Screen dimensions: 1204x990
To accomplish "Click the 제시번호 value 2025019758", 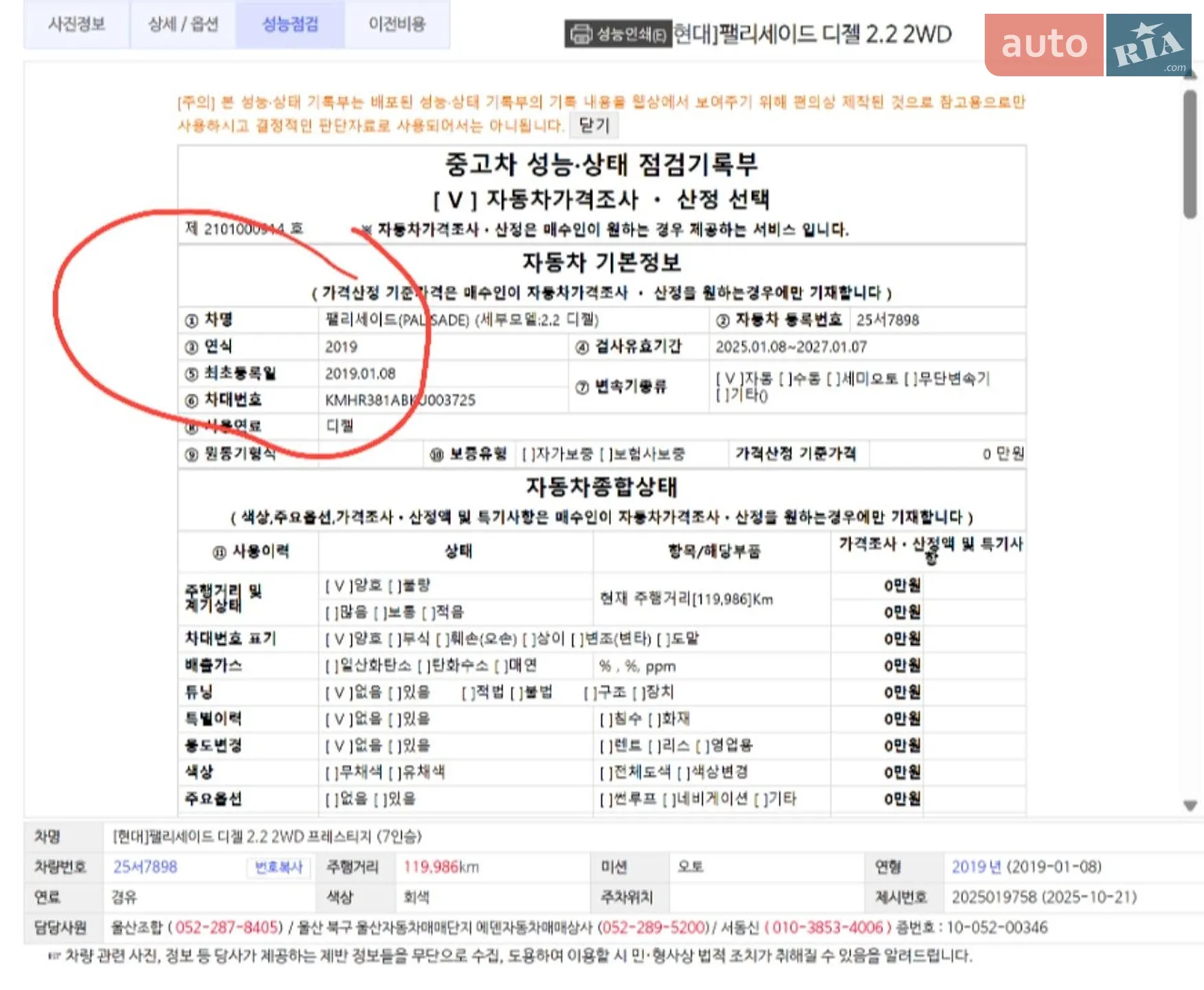I will click(x=994, y=897).
